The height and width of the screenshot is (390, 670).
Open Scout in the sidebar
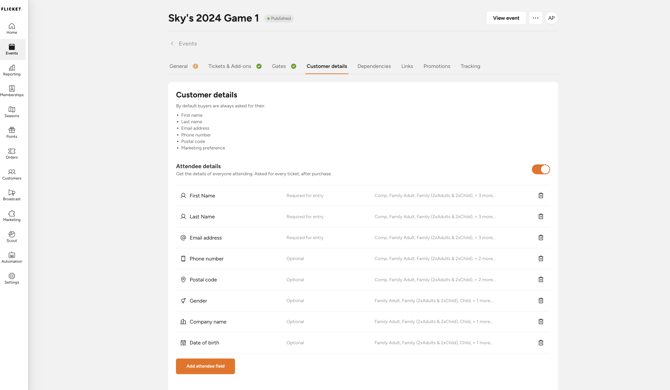click(12, 237)
